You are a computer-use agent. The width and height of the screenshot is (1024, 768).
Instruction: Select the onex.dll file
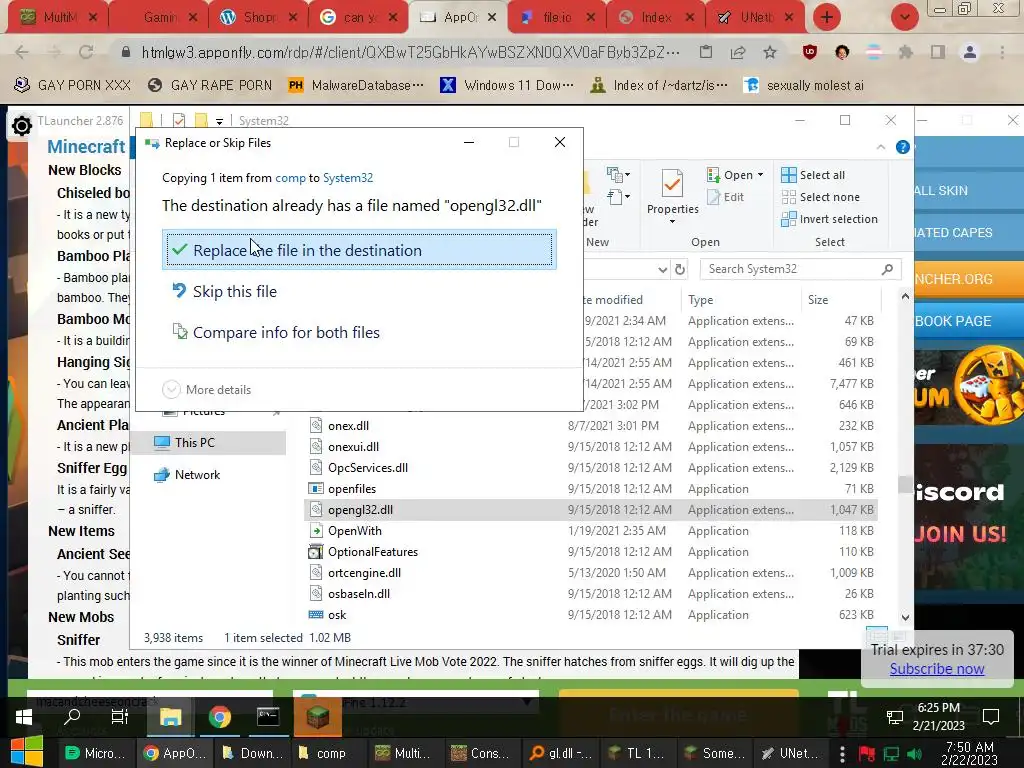[x=348, y=426]
